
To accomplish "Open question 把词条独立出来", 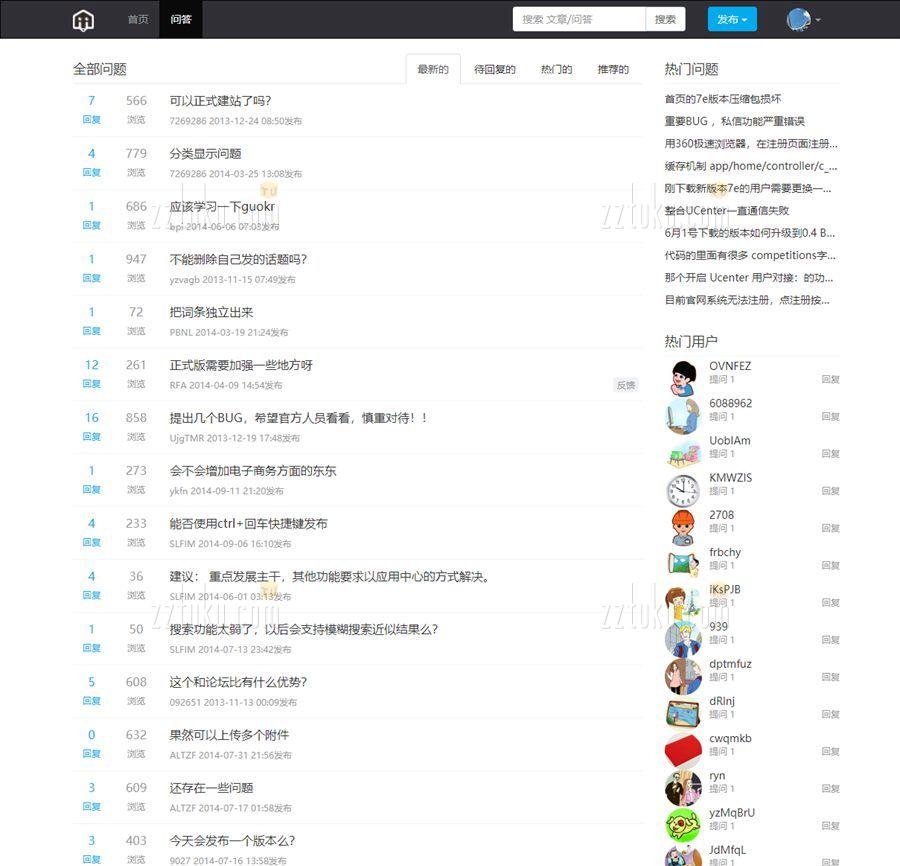I will [211, 312].
